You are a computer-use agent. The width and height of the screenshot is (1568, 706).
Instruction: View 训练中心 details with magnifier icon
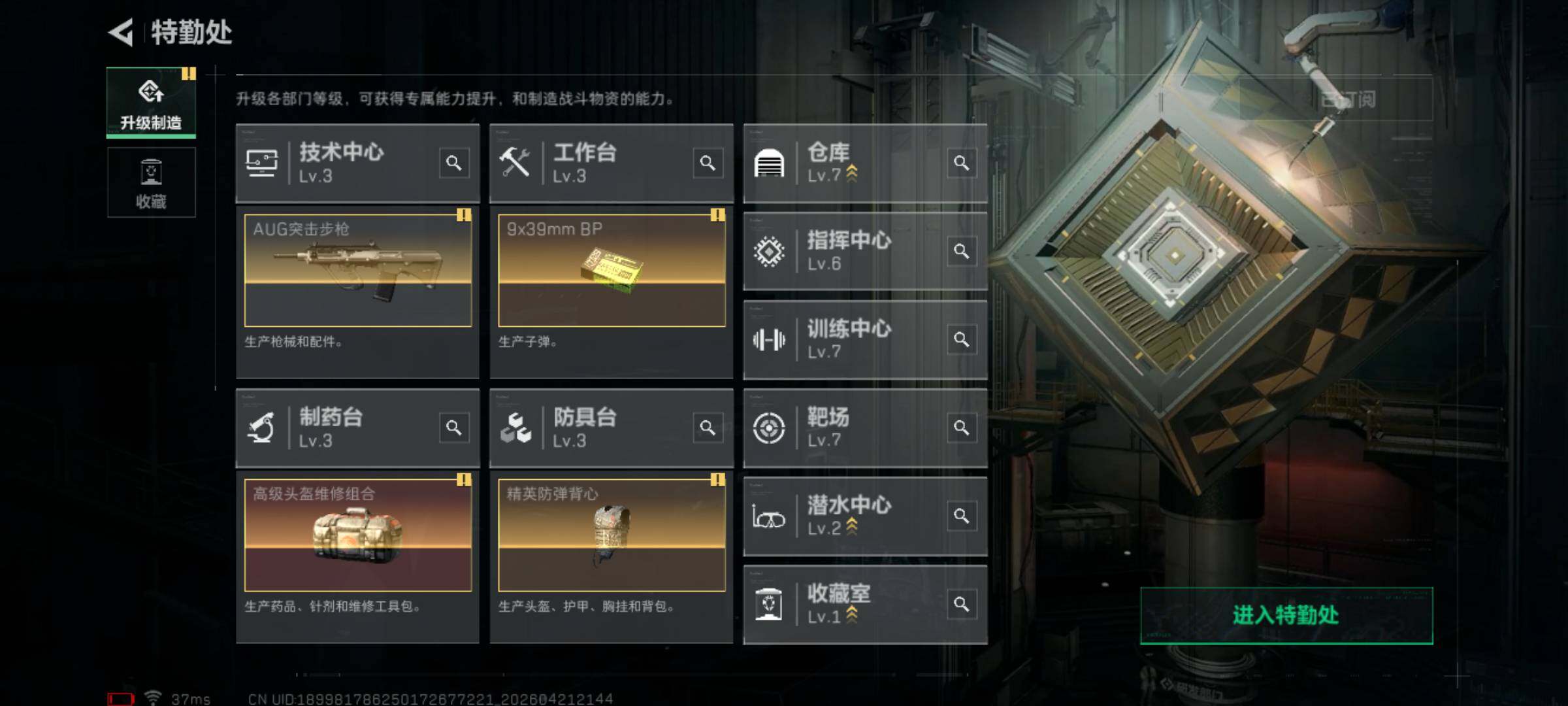coord(962,339)
